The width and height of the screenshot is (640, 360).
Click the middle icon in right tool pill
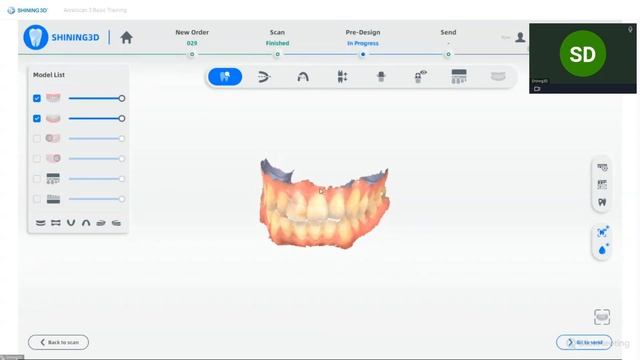click(x=602, y=184)
